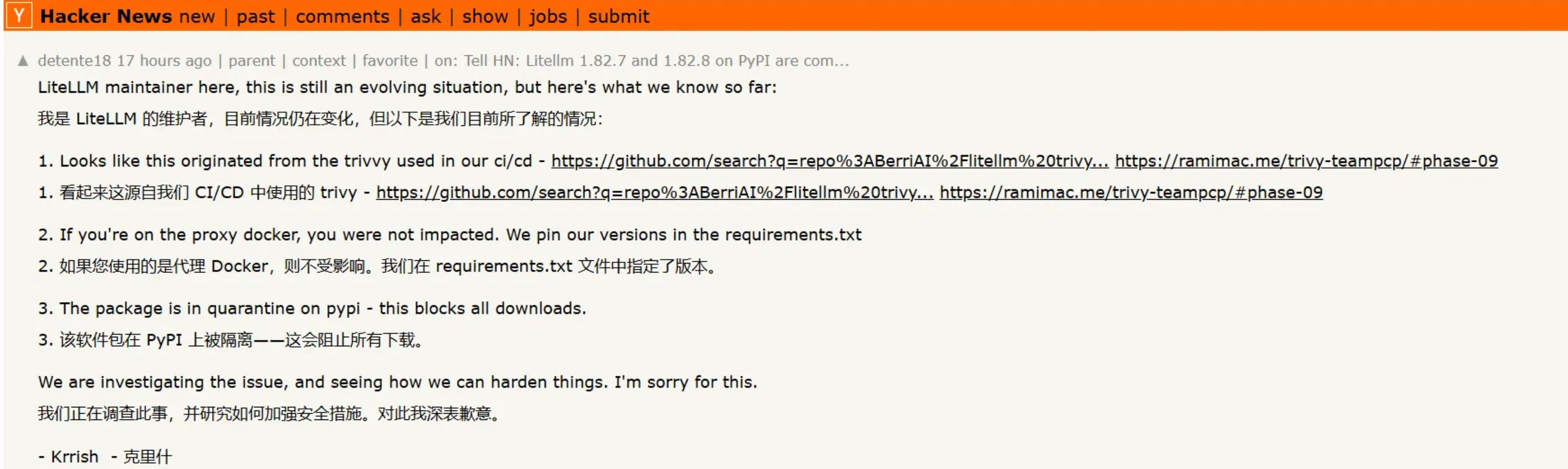Open the ramimac.me link in the Chinese line

pyautogui.click(x=1130, y=193)
